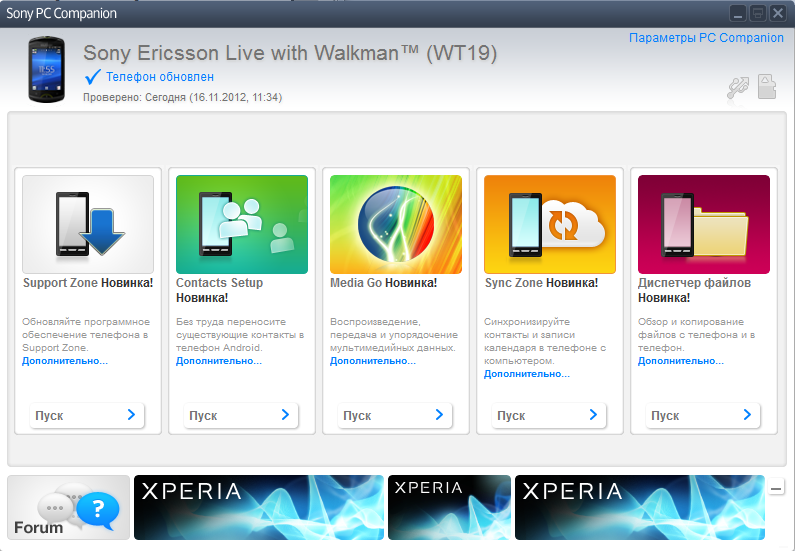This screenshot has height=551, width=795.
Task: Click the phone image in the header
Action: coord(45,69)
